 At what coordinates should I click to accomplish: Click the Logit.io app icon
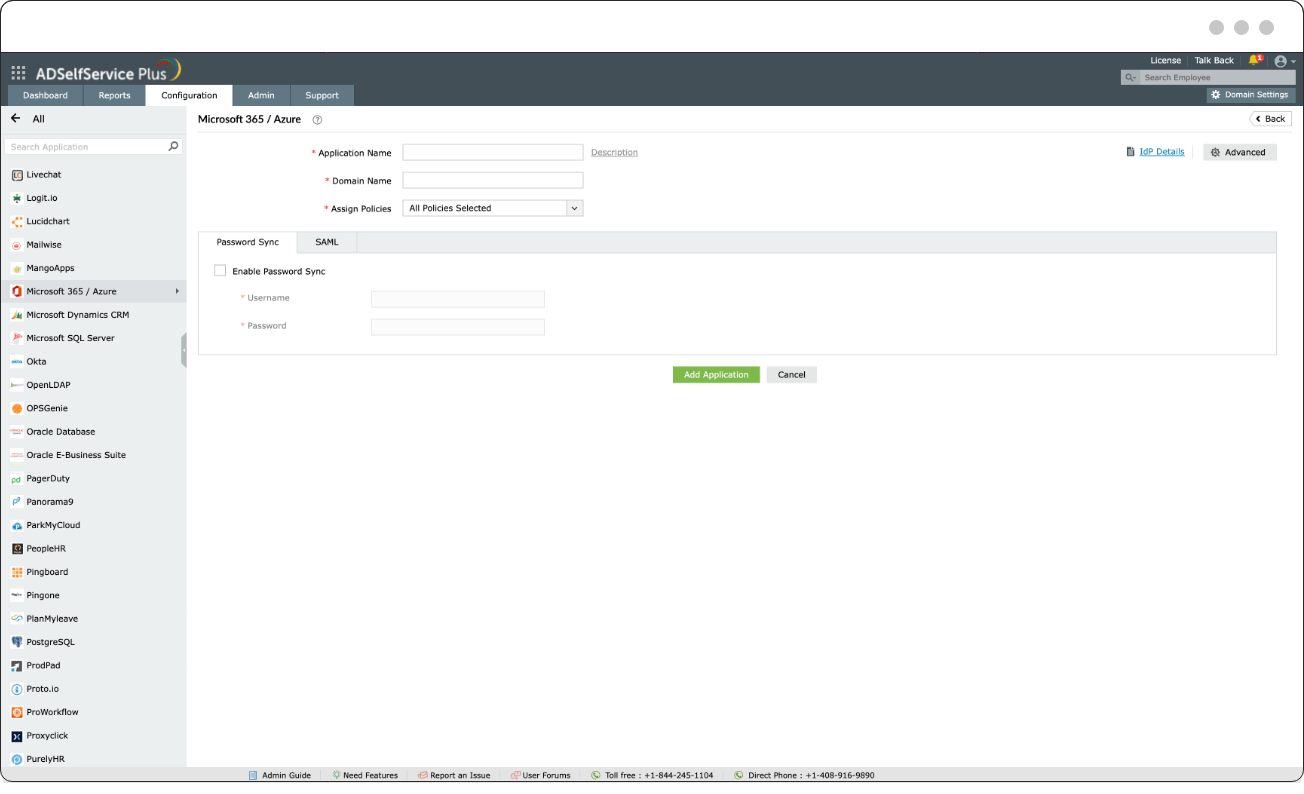[17, 198]
